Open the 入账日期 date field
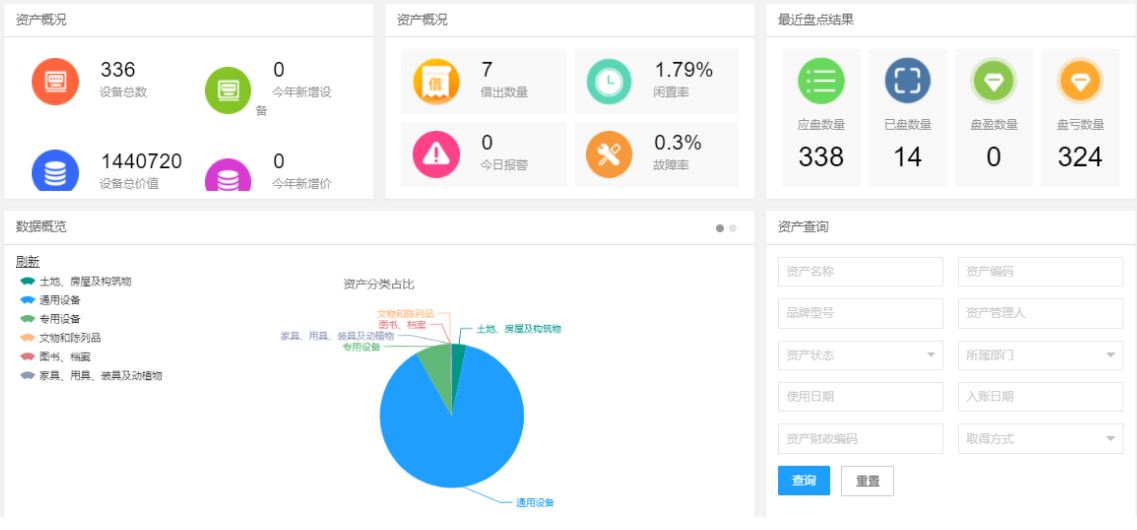 pyautogui.click(x=1040, y=397)
